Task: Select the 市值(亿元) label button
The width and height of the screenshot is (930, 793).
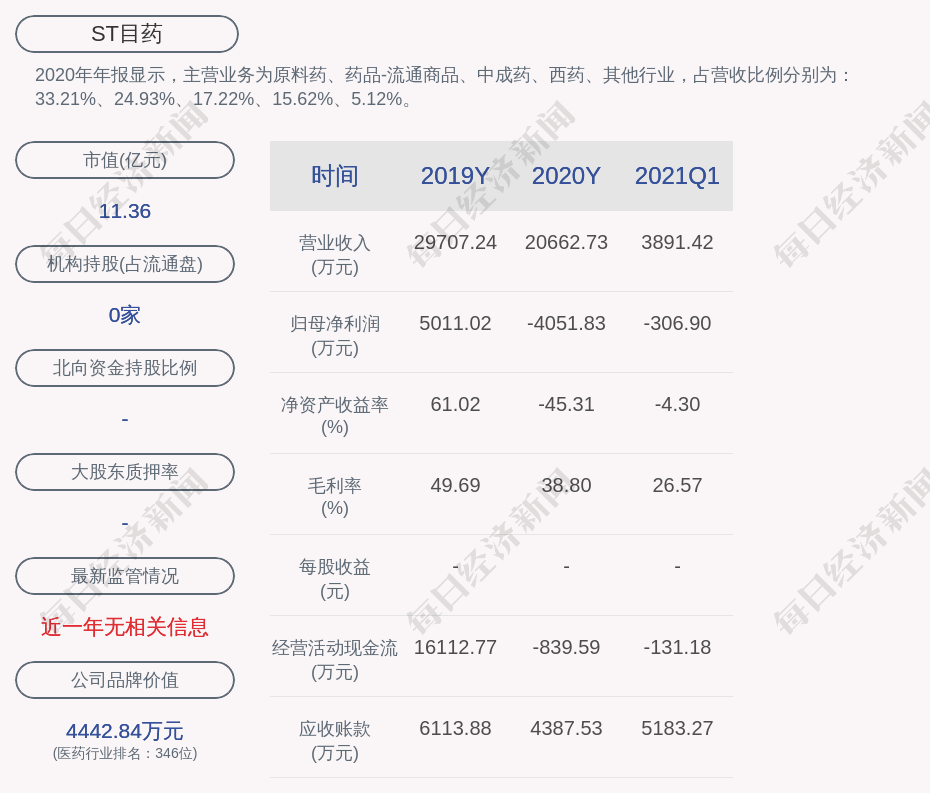Action: coord(125,160)
